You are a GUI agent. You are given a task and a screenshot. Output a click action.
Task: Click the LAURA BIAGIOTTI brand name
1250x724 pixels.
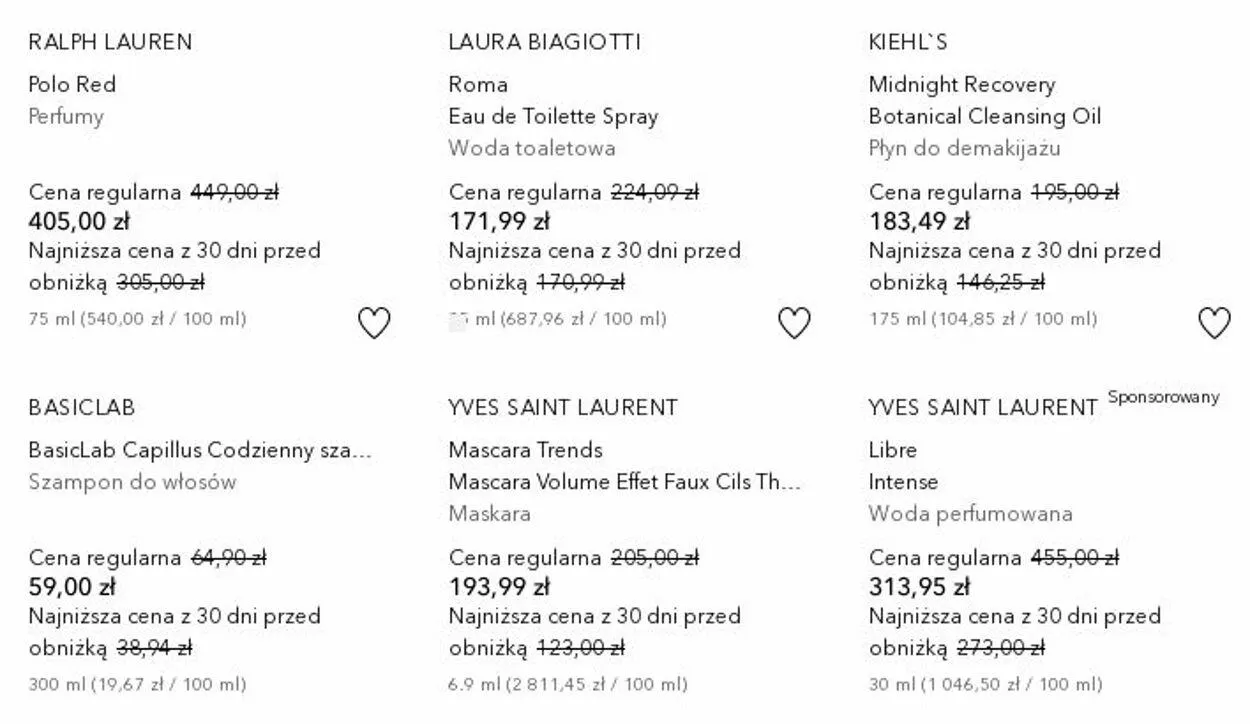(544, 42)
